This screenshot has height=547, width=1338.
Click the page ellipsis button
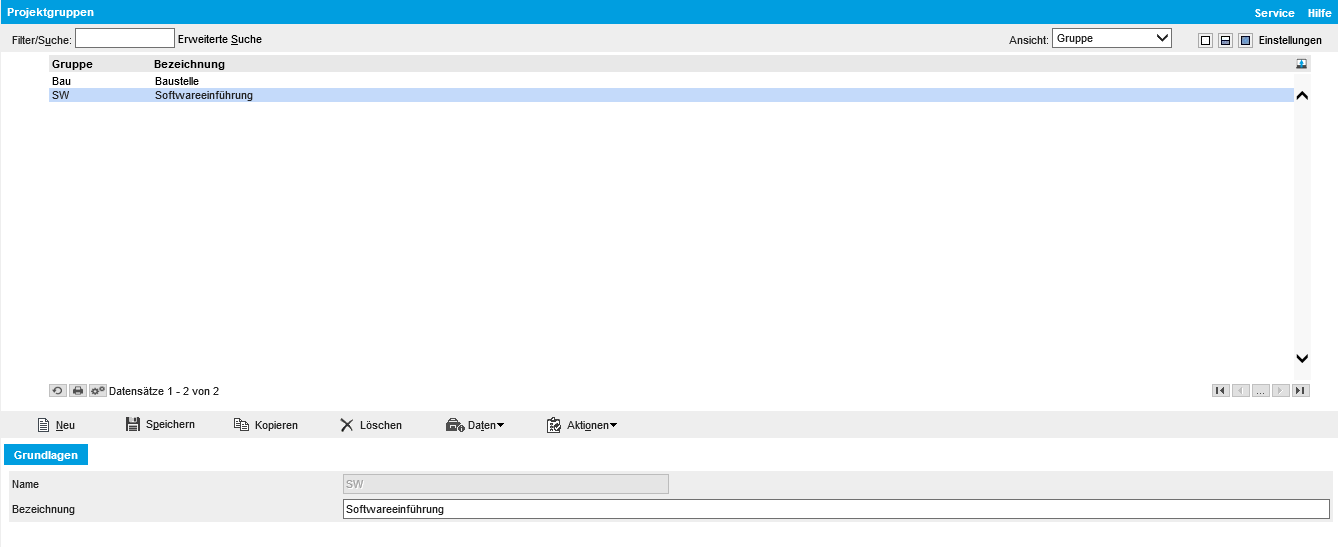[1261, 391]
